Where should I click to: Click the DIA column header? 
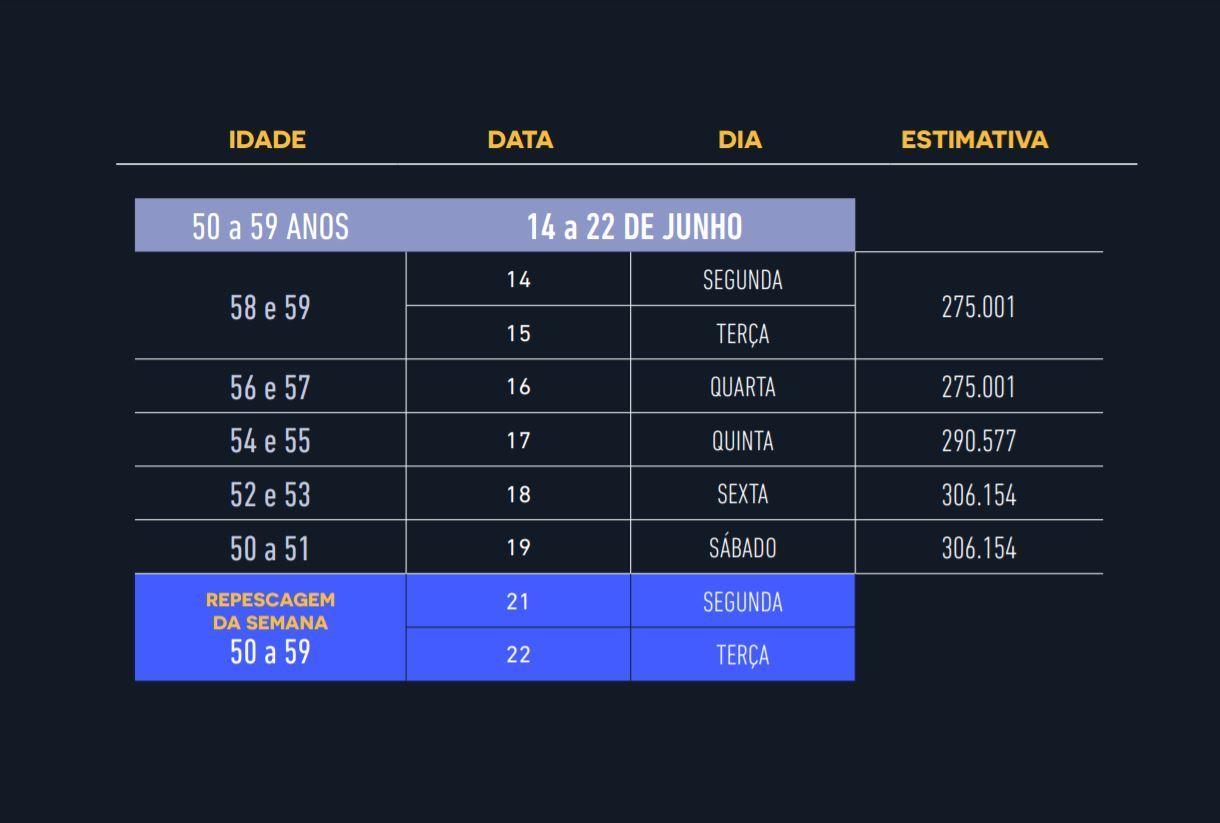tap(740, 140)
